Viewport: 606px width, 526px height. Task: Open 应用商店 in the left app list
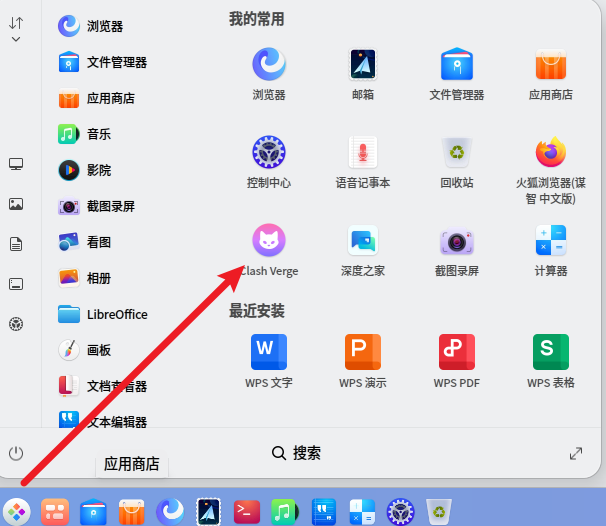(x=97, y=98)
